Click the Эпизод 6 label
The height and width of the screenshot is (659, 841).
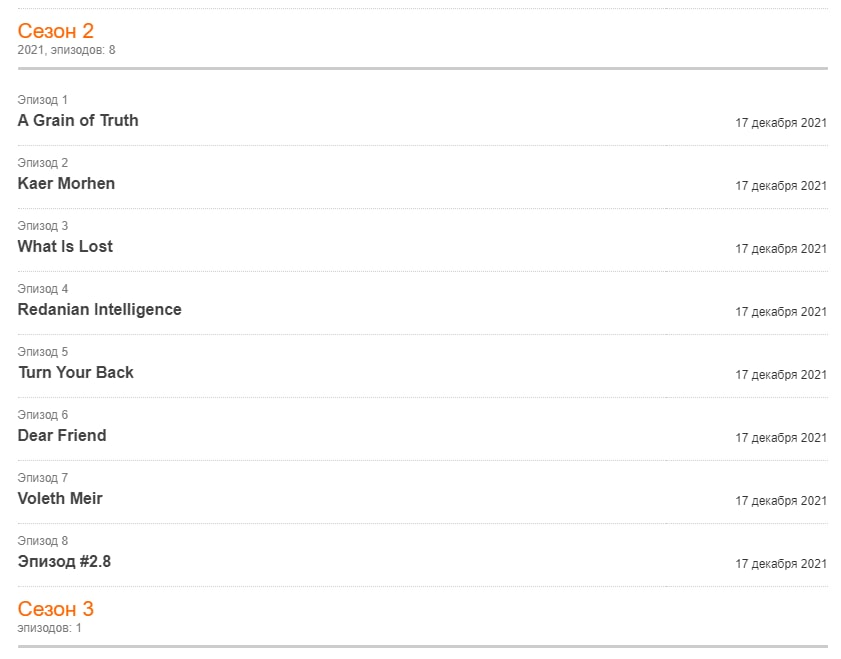point(42,415)
